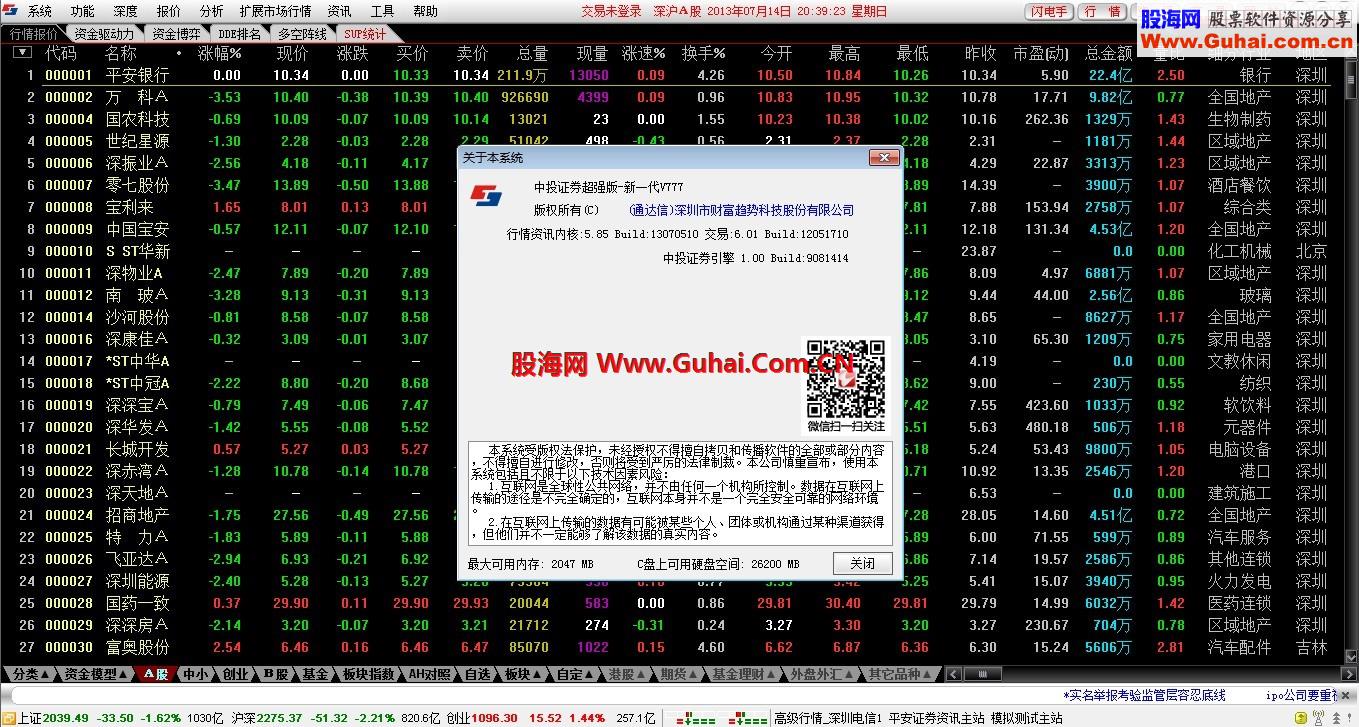The image size is (1359, 727).
Task: Click the 创业 index value in status bar
Action: point(493,718)
